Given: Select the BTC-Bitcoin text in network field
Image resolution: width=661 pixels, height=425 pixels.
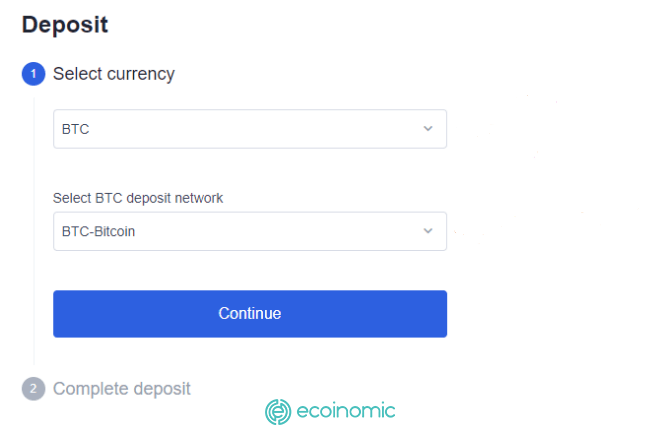Looking at the screenshot, I should [x=98, y=231].
